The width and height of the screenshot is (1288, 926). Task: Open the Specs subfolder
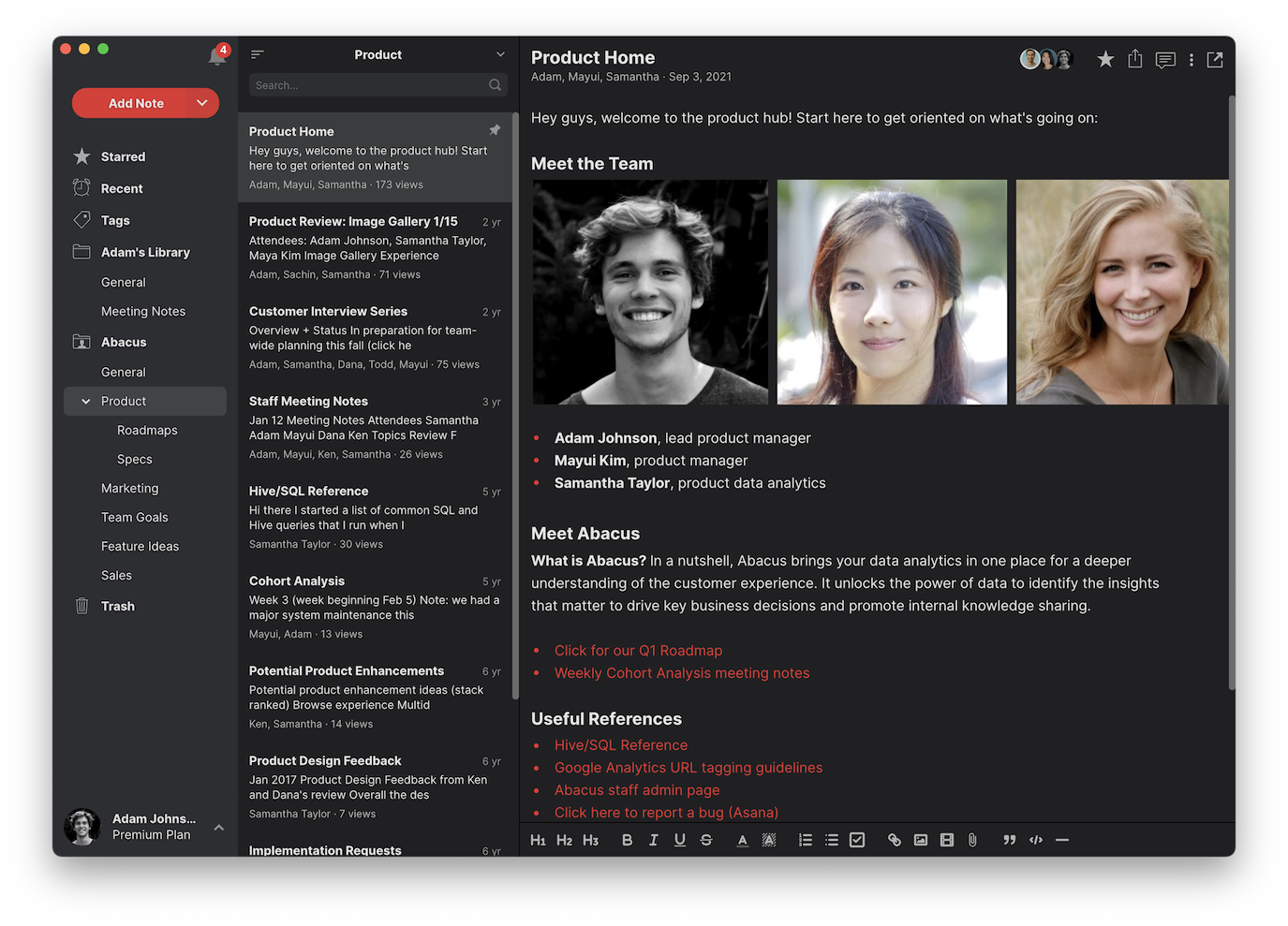point(135,459)
